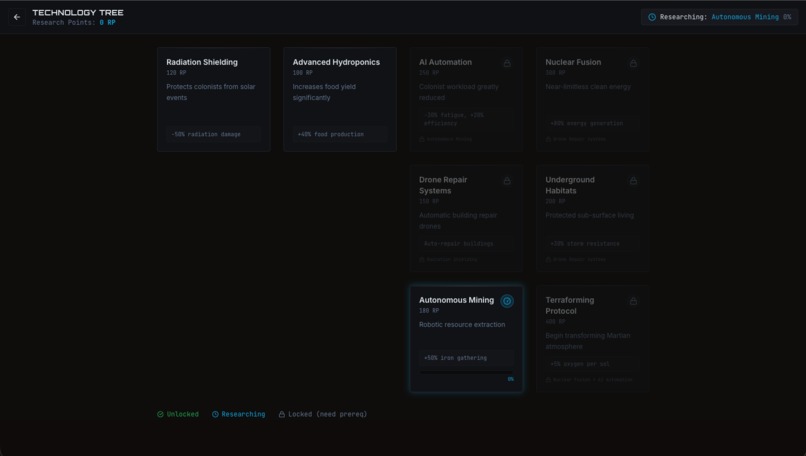
Task: Click the prerequisite lock icon under Nuclear Fusion
Action: coord(548,139)
